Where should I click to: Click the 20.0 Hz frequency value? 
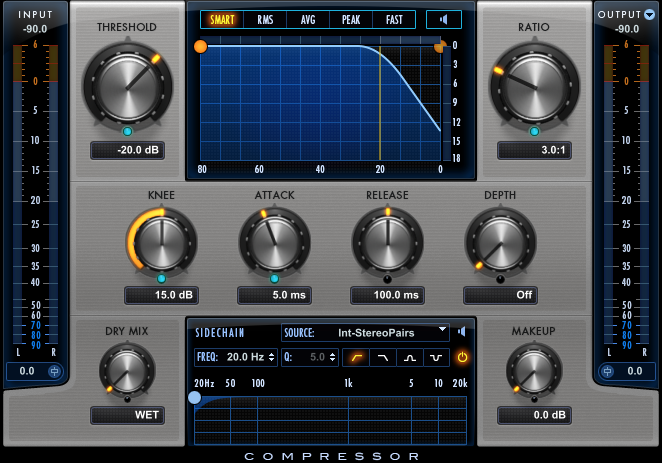click(245, 357)
